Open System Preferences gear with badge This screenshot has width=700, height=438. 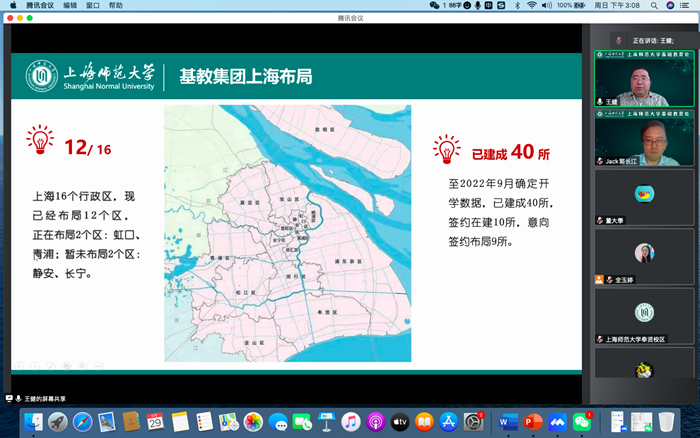(473, 422)
